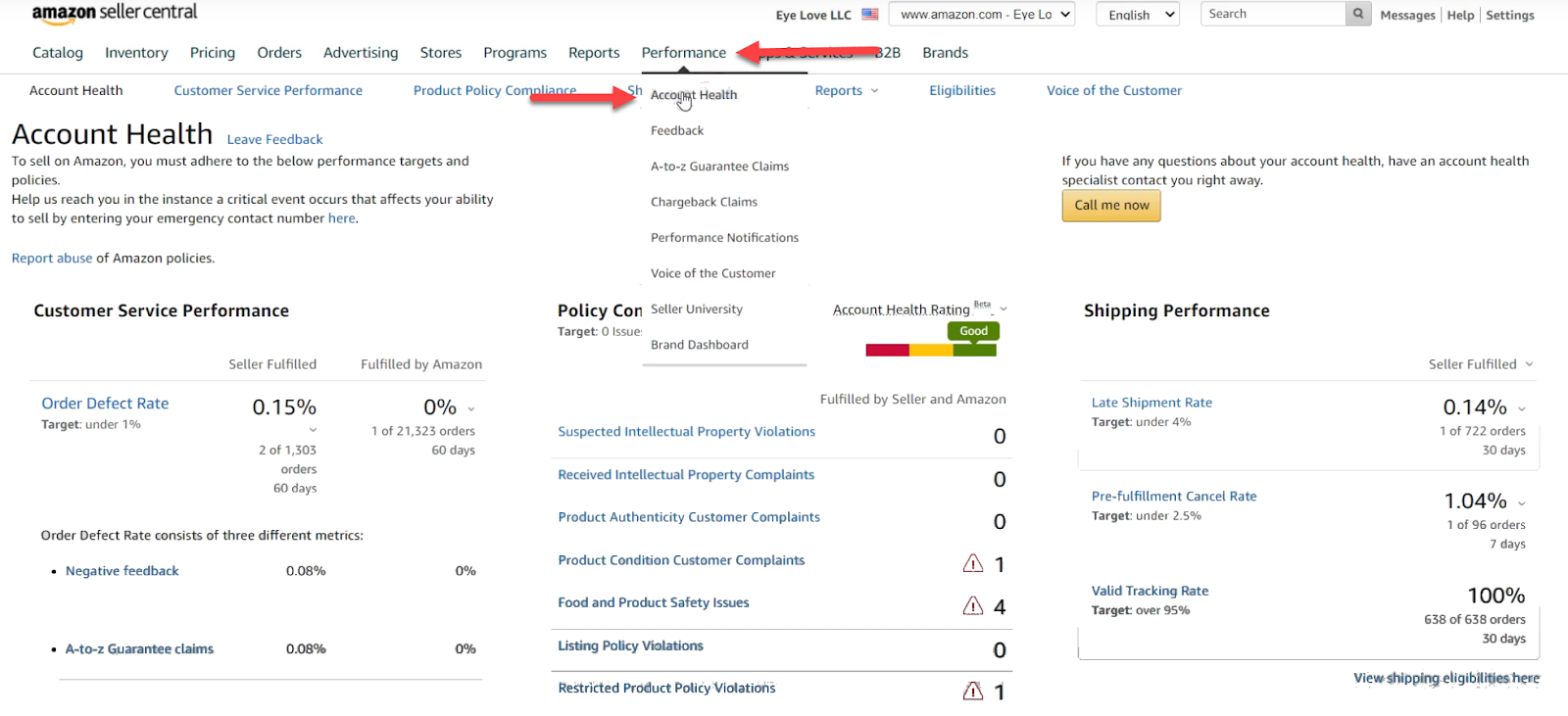Open the English language dropdown
This screenshot has width=1568, height=716.
click(x=1138, y=15)
